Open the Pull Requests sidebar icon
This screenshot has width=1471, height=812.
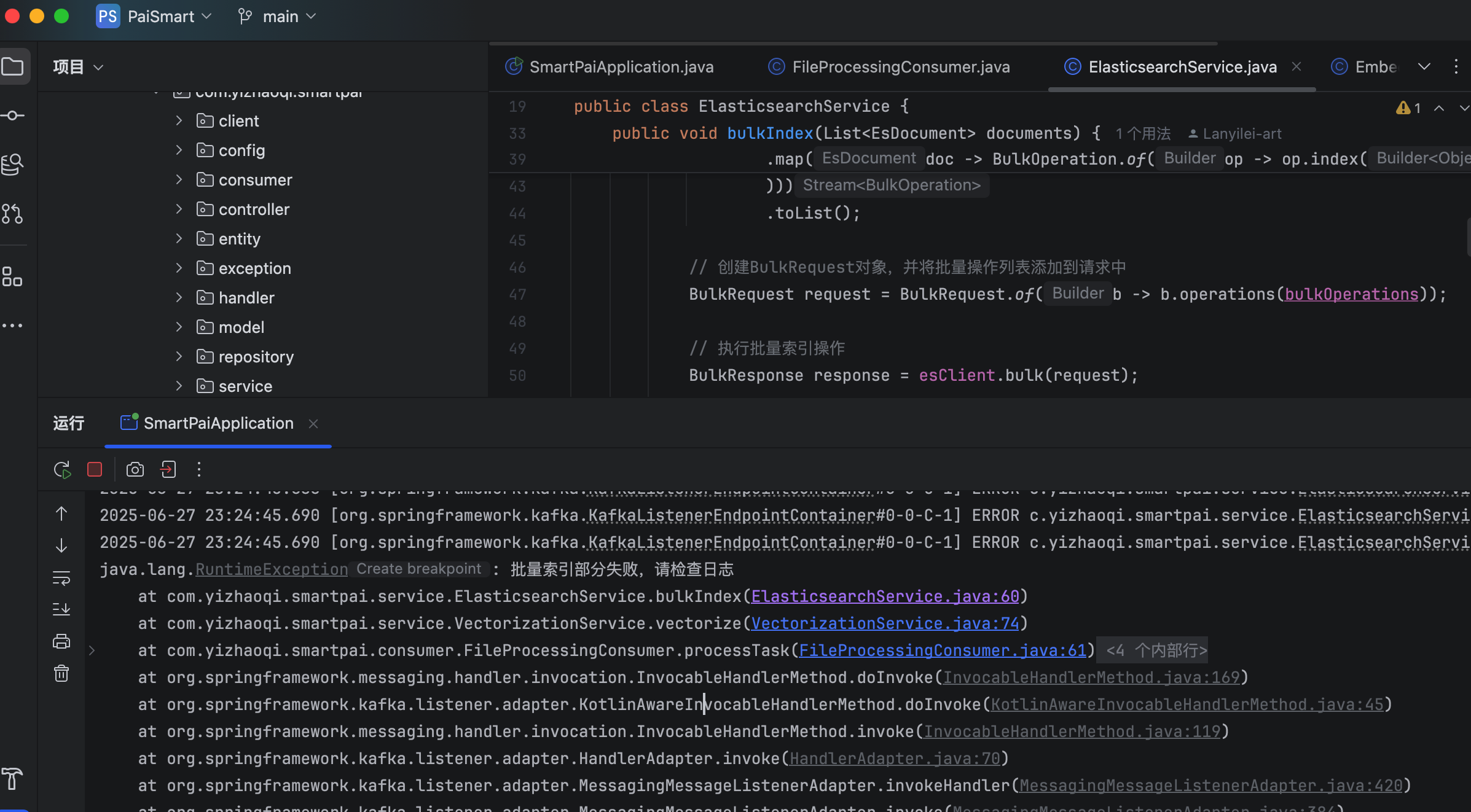coord(13,214)
